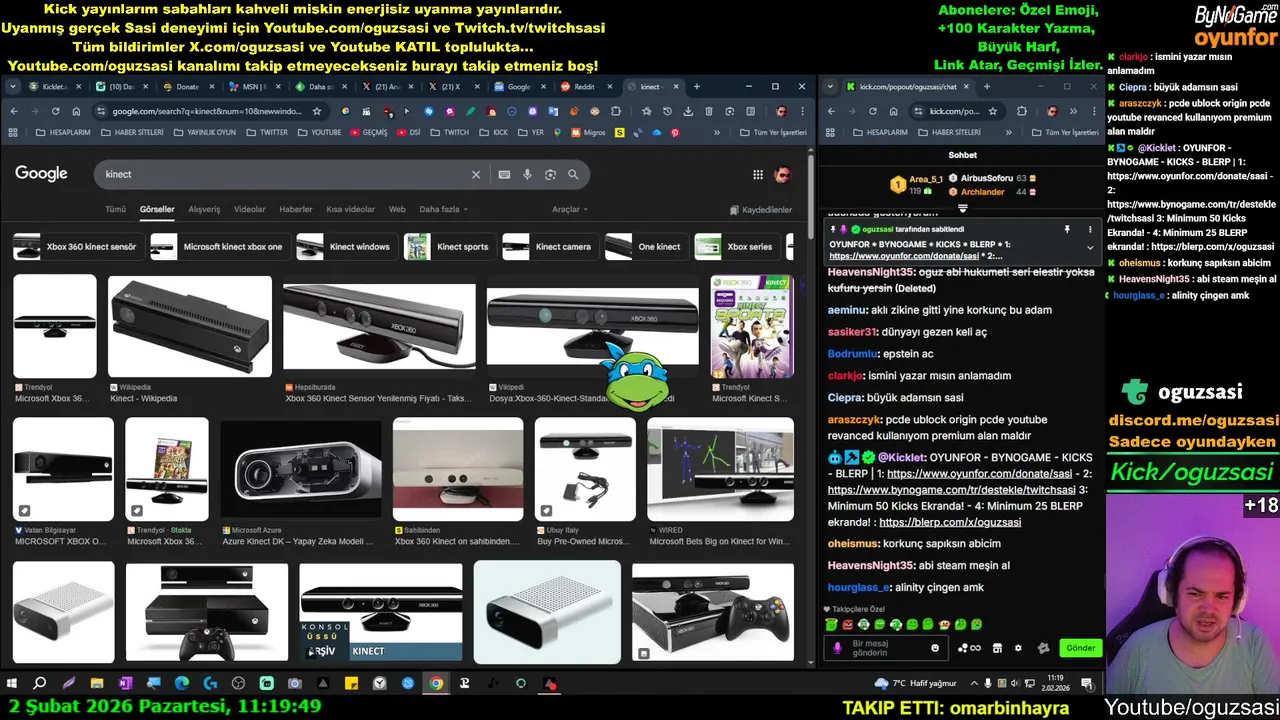1280x720 pixels.
Task: Click 'Area_5_1' top gifter name
Action: [926, 178]
